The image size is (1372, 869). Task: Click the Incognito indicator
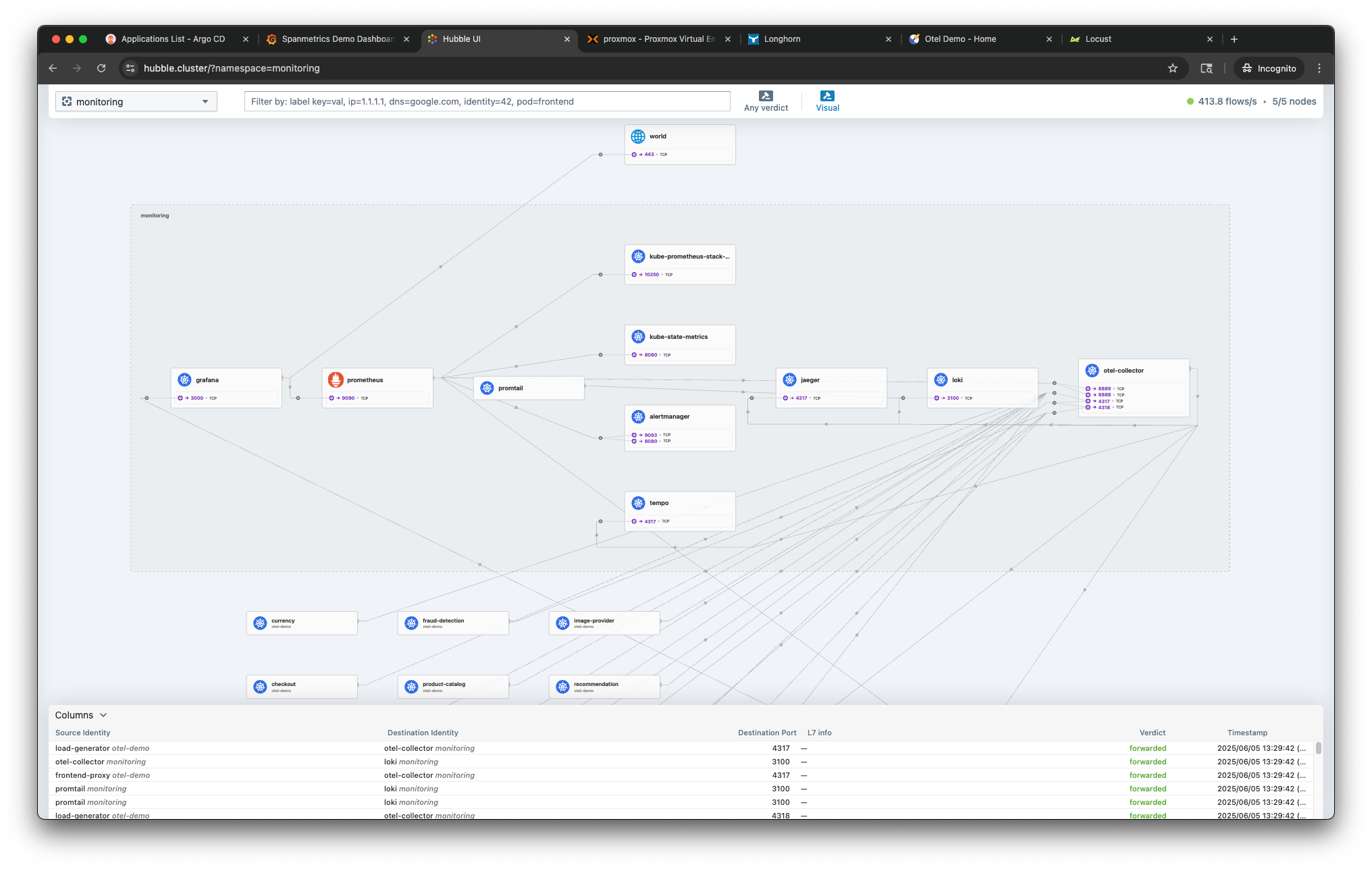click(1269, 68)
